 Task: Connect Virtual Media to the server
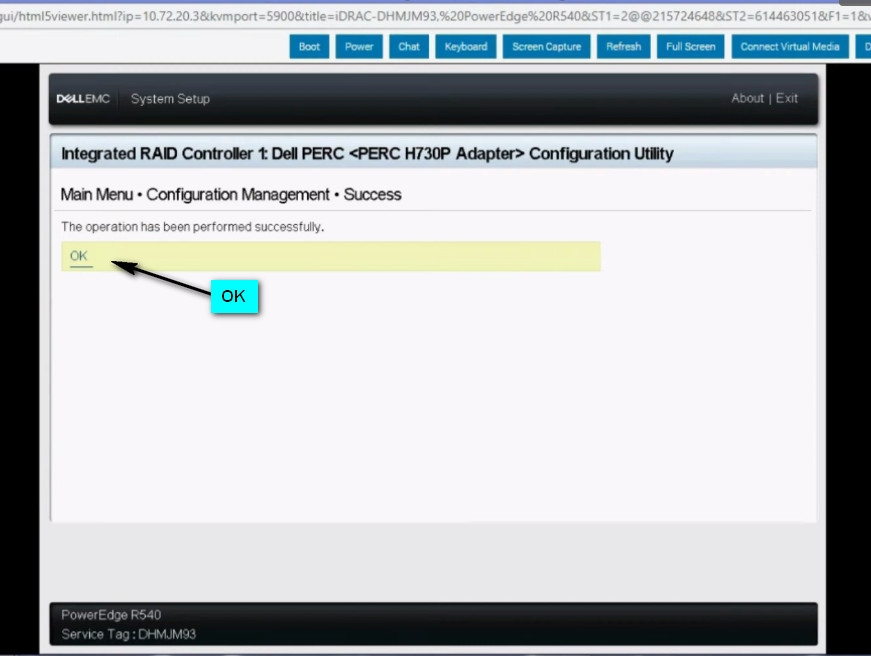click(790, 47)
